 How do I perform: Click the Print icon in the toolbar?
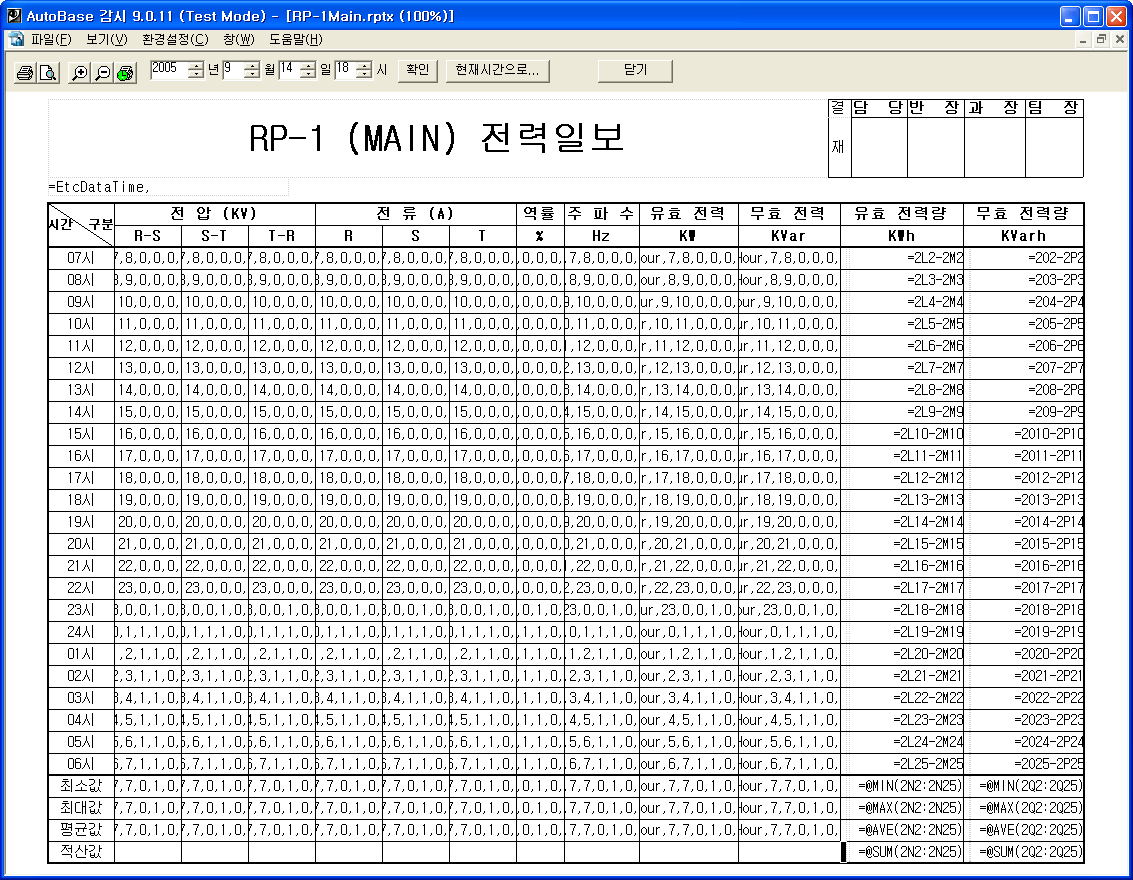[x=26, y=73]
